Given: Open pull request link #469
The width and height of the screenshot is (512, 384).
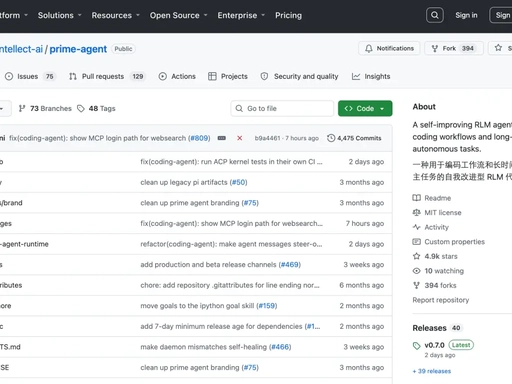Looking at the screenshot, I should (x=290, y=265).
